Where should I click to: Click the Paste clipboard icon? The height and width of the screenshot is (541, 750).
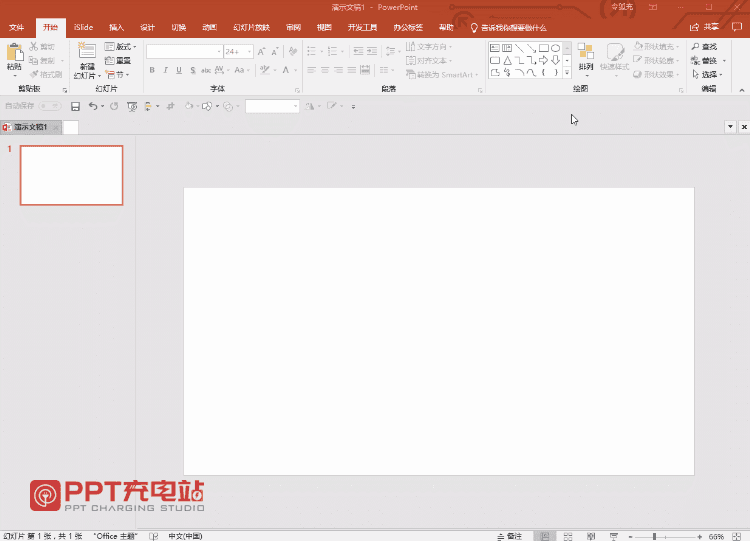click(x=15, y=53)
